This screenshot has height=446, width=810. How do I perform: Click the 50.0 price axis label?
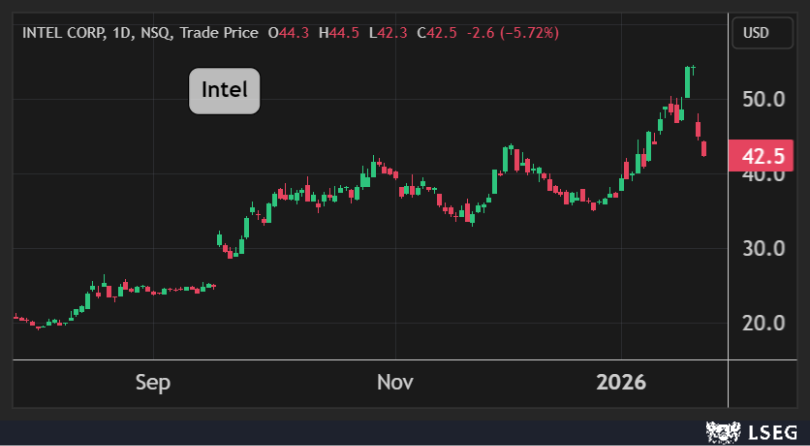pyautogui.click(x=761, y=100)
